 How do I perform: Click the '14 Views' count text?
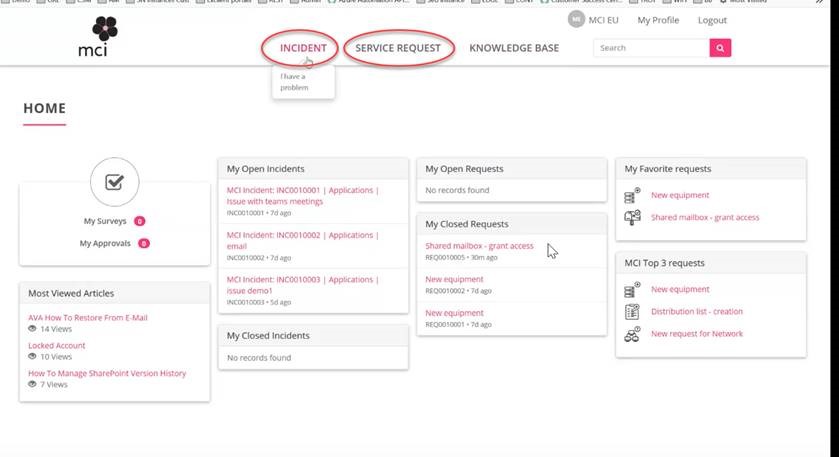[56, 329]
